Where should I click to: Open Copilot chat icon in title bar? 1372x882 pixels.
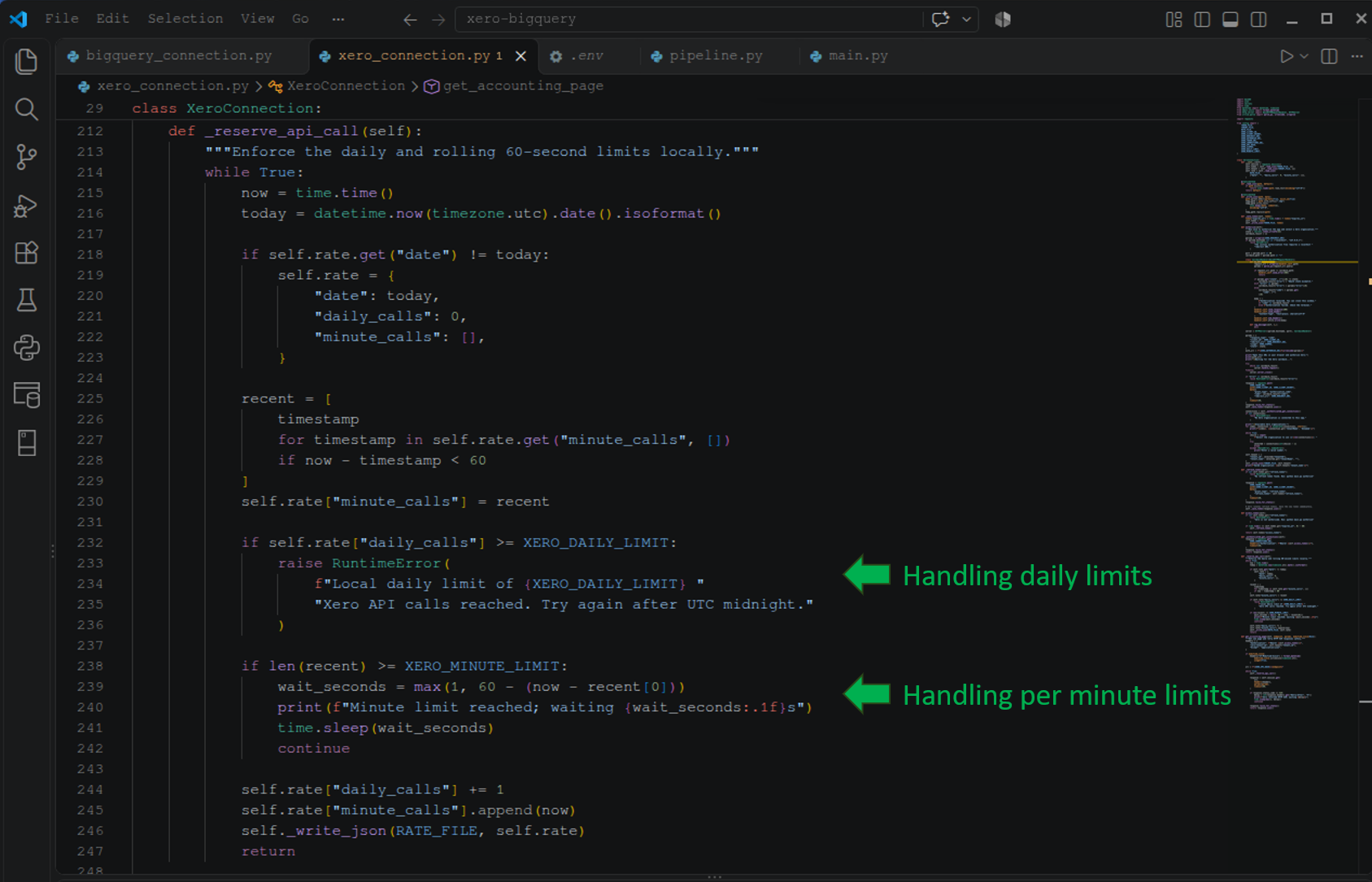click(941, 20)
